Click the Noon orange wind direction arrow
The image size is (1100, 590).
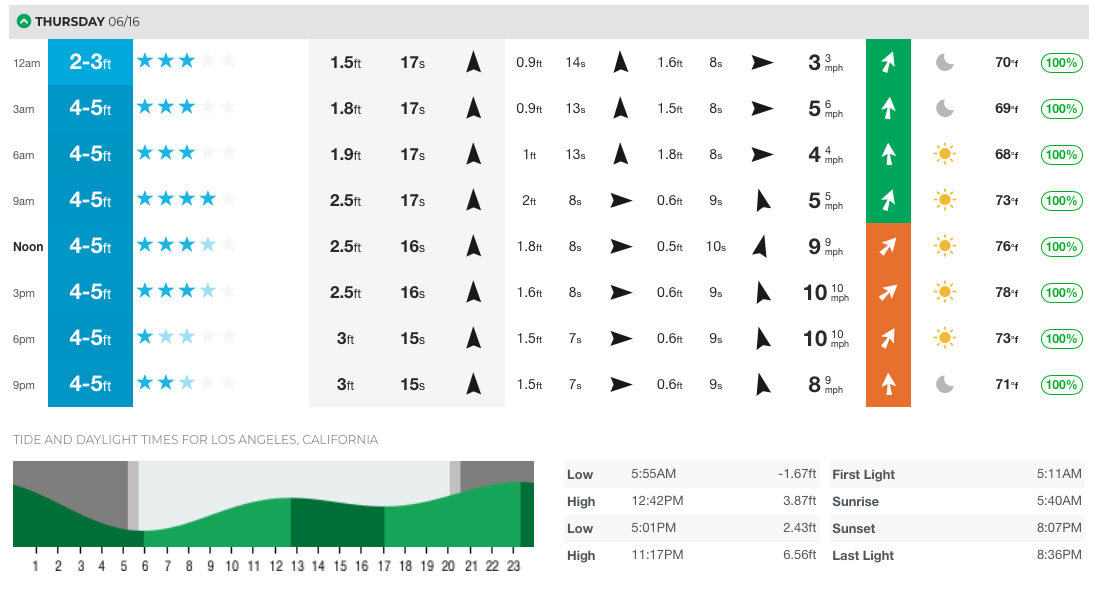[x=888, y=246]
